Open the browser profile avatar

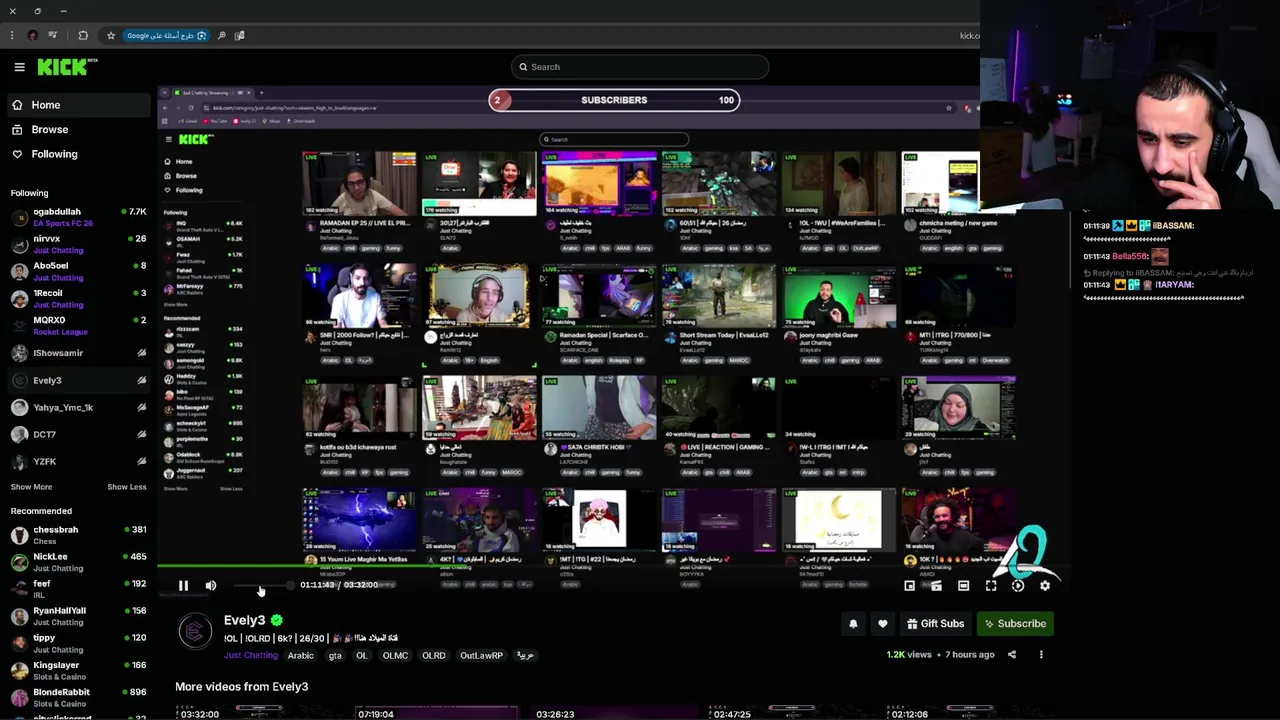(x=33, y=35)
